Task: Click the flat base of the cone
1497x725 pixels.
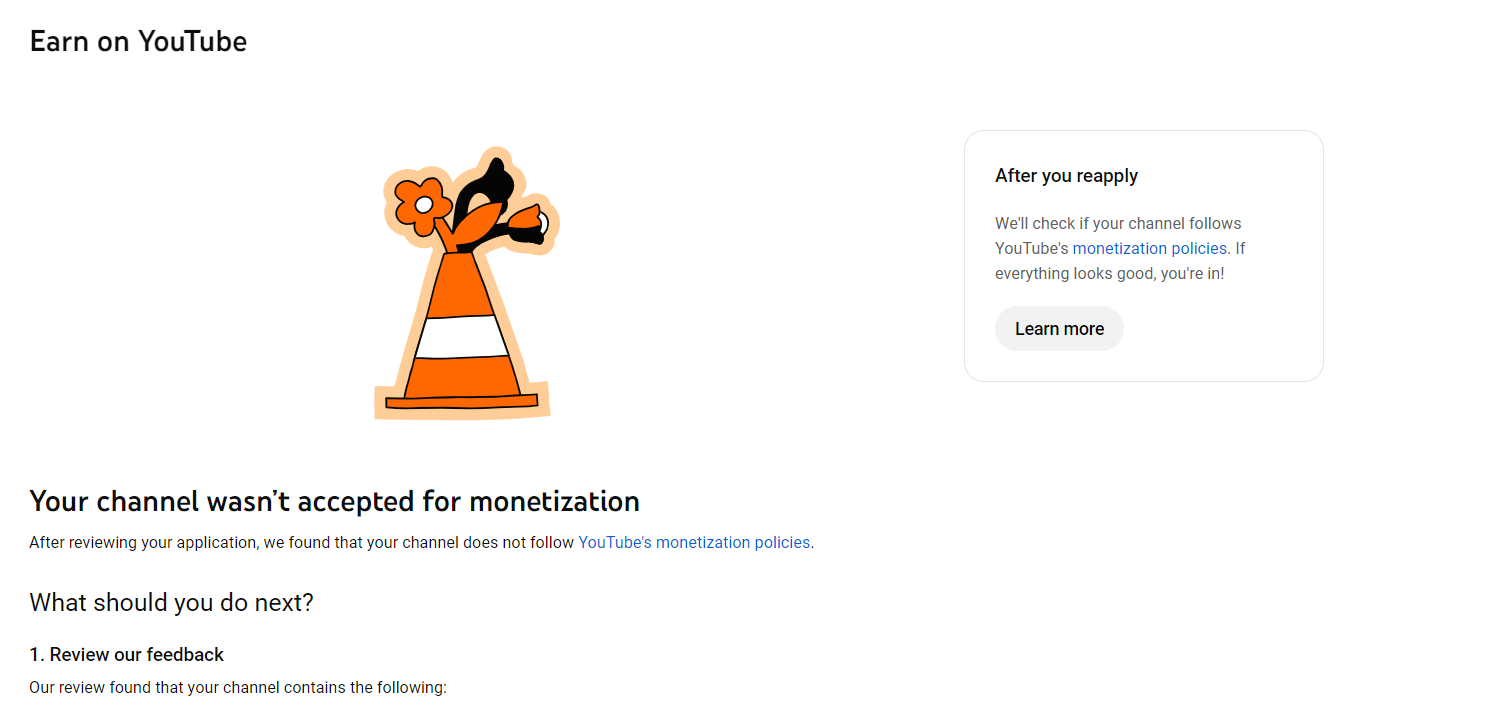Action: coord(461,401)
